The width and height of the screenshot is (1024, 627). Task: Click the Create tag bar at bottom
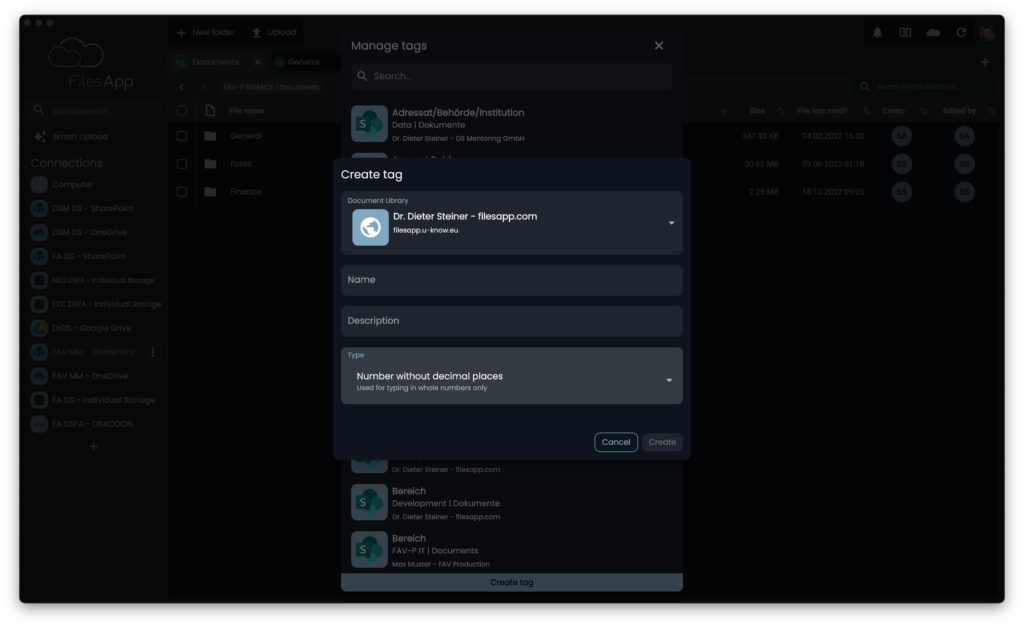511,583
